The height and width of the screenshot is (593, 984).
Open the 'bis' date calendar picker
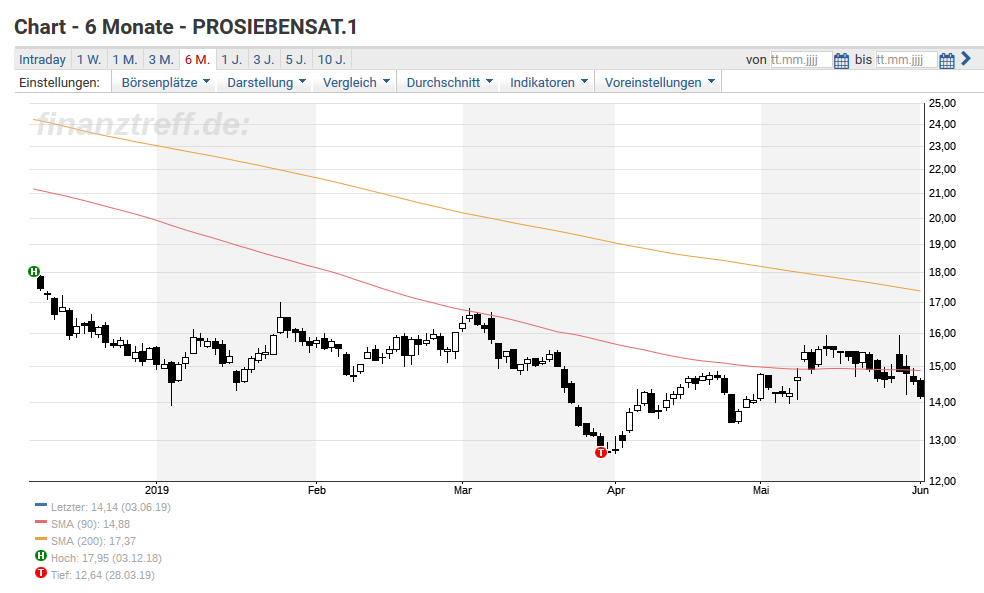tap(947, 60)
